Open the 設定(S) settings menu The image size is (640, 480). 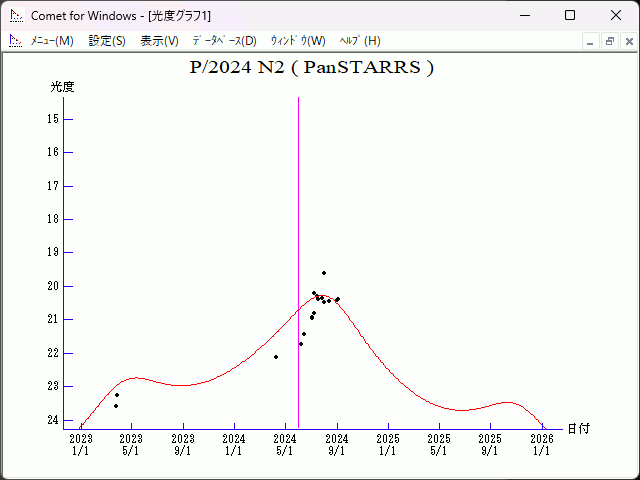click(107, 41)
